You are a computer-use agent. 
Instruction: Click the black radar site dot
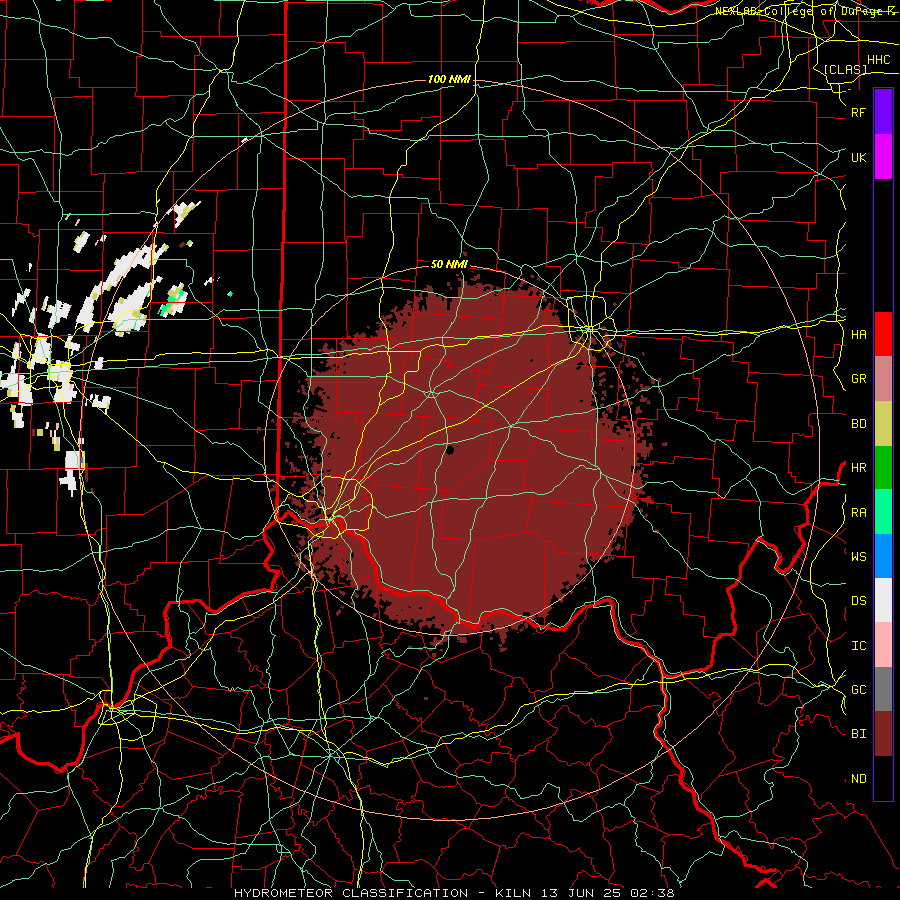(449, 450)
